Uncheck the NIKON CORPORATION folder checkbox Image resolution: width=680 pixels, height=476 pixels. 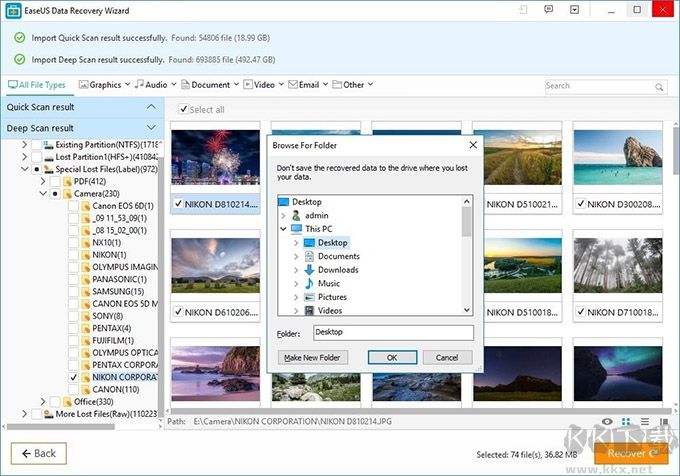coord(74,378)
